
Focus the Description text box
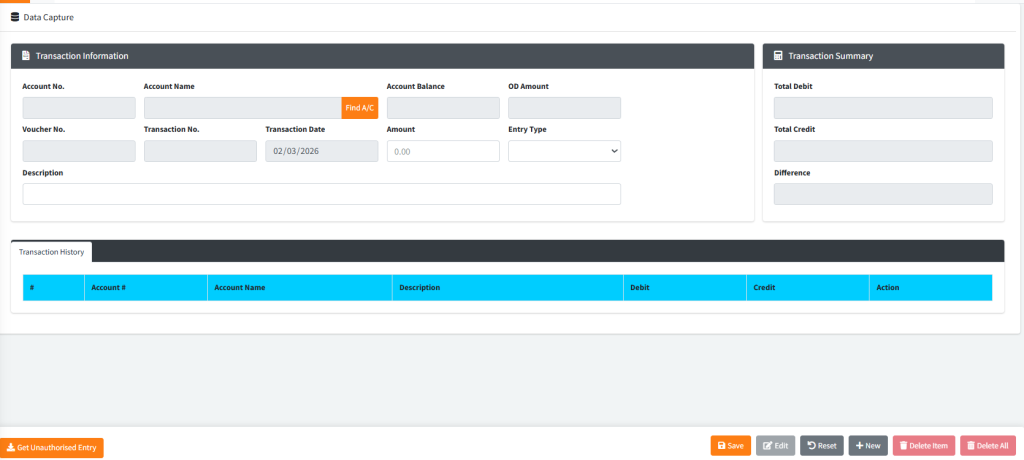point(321,194)
